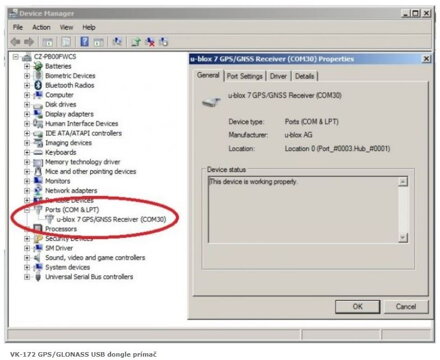Click the Processors category icon
Viewport: 440px width, 360px height.
tap(38, 229)
